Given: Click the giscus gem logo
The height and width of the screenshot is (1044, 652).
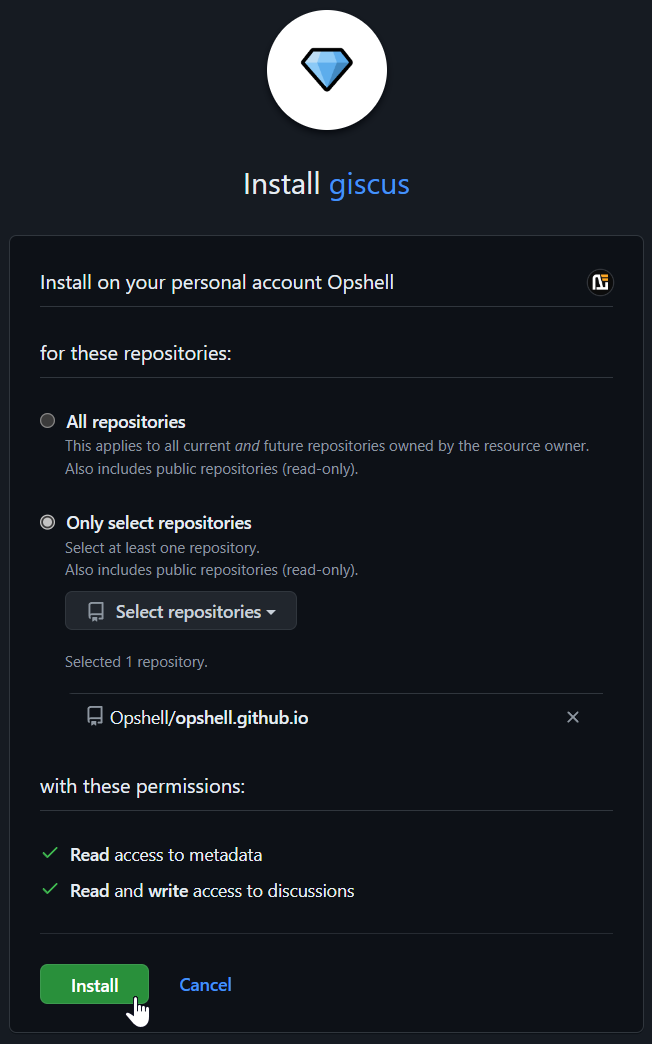Looking at the screenshot, I should (327, 70).
